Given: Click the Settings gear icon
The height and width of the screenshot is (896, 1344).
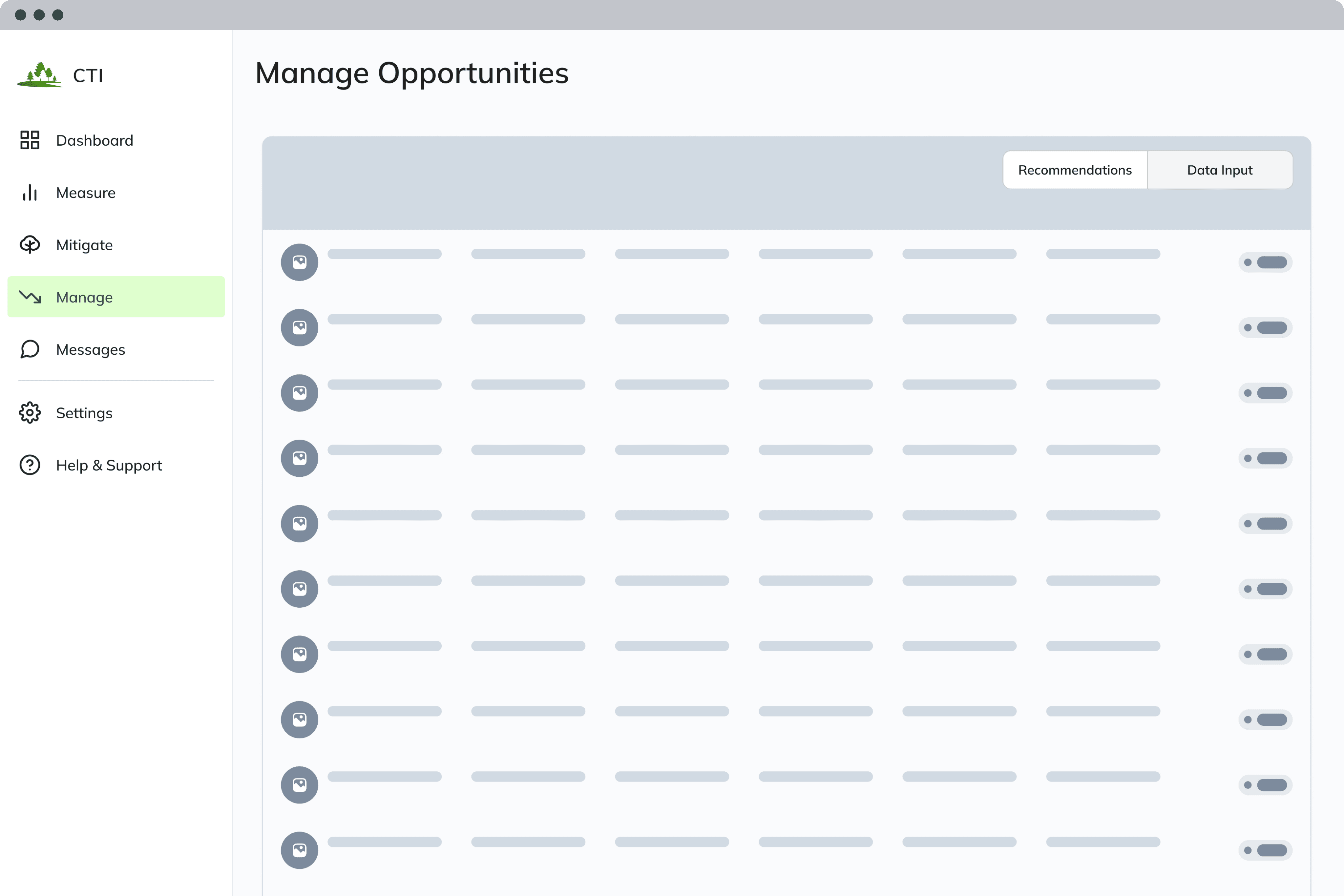Looking at the screenshot, I should (x=30, y=413).
